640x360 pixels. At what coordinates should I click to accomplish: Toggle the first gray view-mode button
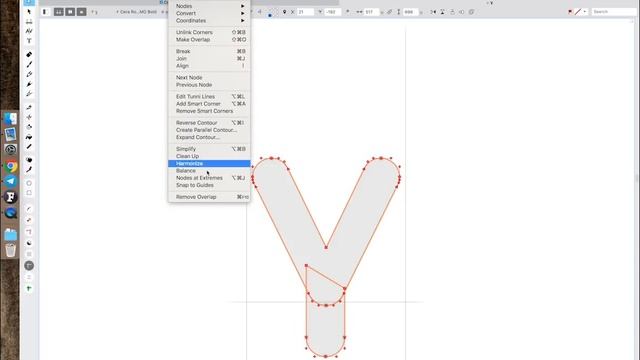(59, 12)
